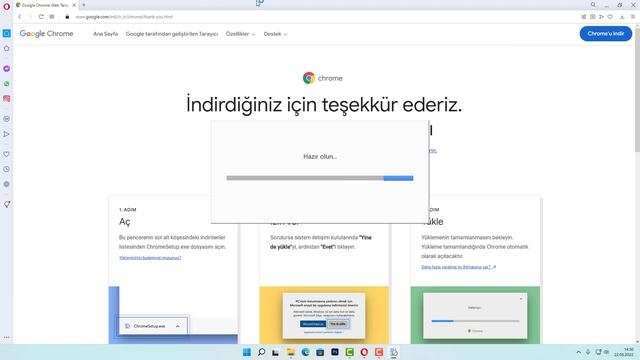Open Instagram in the Opera sidebar
Screen dimensions: 640x360
tap(7, 98)
